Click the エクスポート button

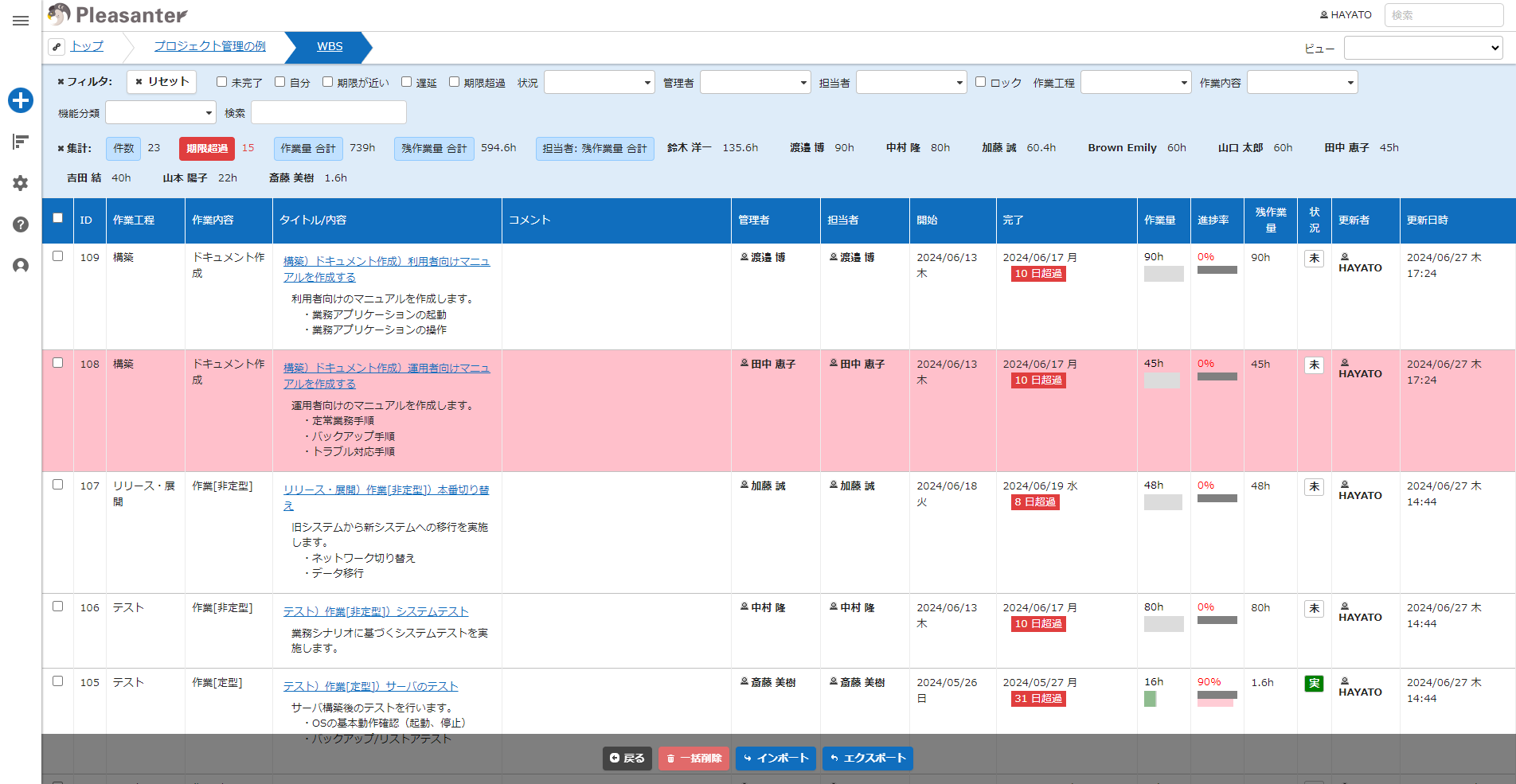click(868, 758)
